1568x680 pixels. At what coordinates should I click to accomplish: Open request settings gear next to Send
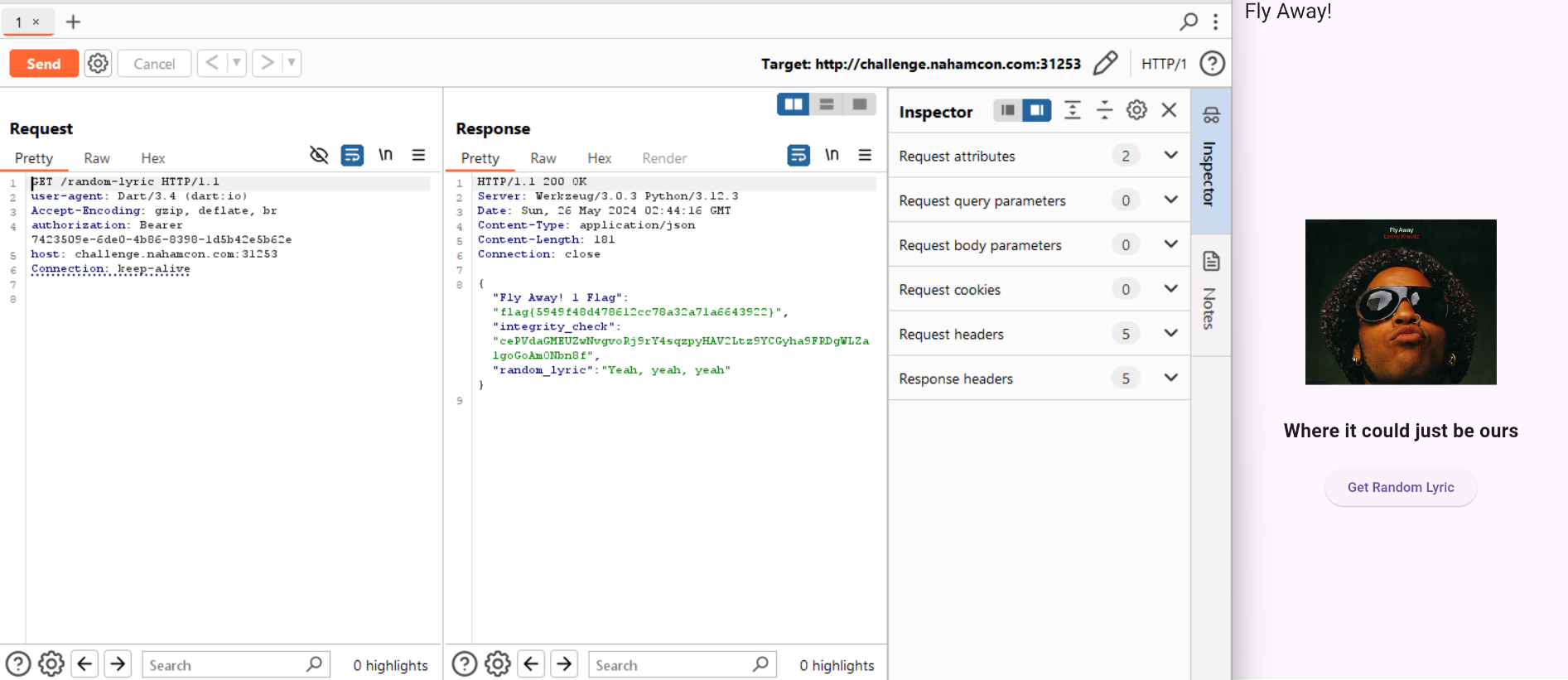point(98,64)
